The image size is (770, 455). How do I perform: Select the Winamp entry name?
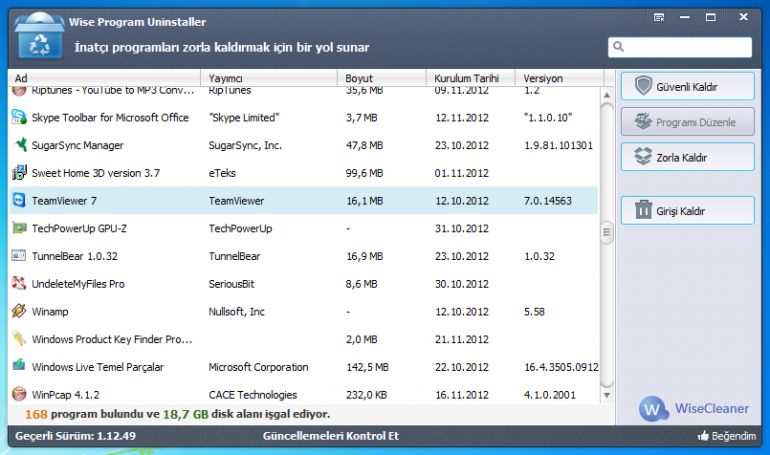point(50,312)
